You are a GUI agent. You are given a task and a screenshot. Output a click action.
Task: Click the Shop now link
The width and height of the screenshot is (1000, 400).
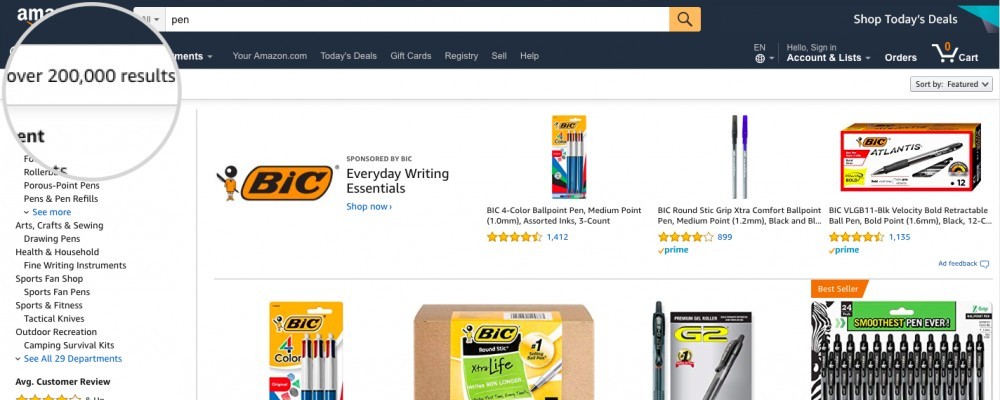tap(369, 206)
